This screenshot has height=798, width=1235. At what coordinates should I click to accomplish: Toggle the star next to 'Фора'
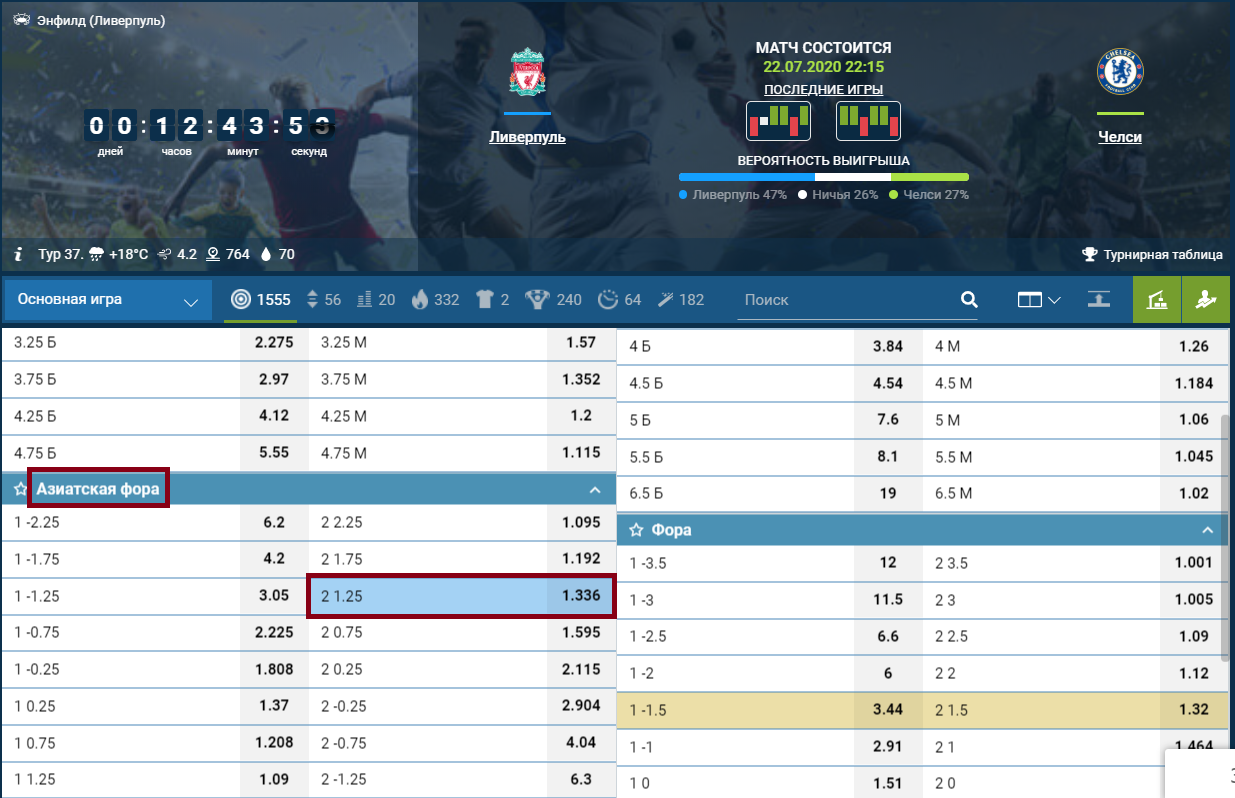(635, 531)
